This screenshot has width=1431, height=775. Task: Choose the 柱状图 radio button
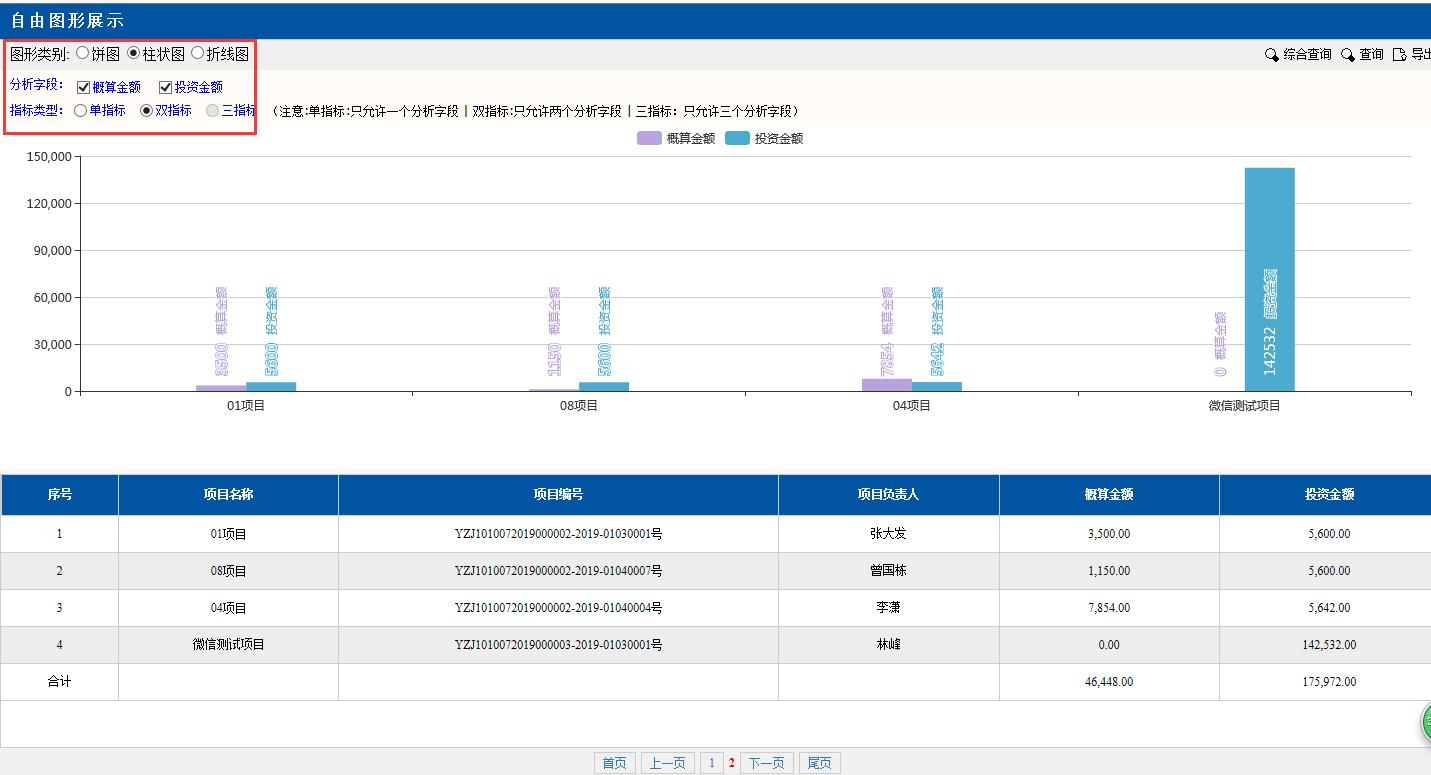(134, 53)
